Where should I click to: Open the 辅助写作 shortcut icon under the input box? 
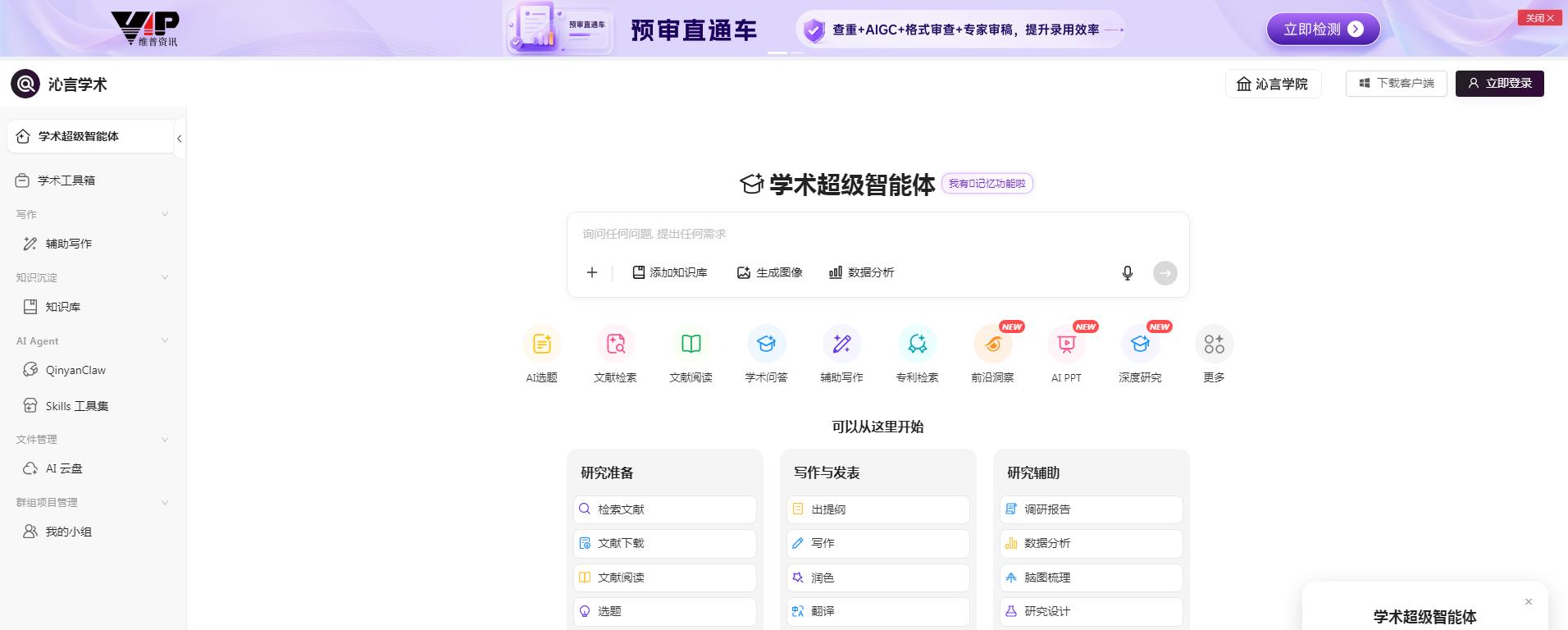tap(842, 345)
